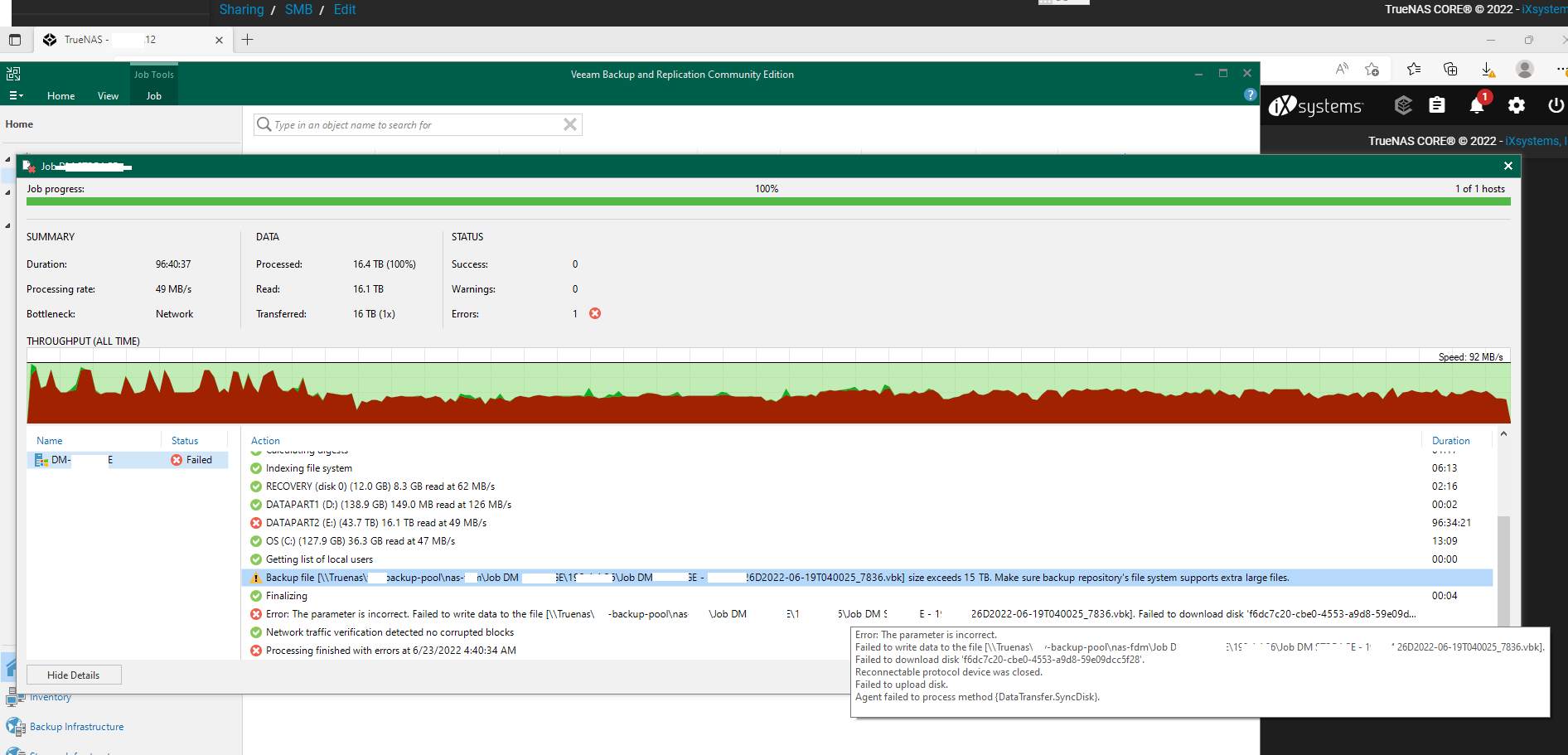Click the Hide Details button

(74, 675)
